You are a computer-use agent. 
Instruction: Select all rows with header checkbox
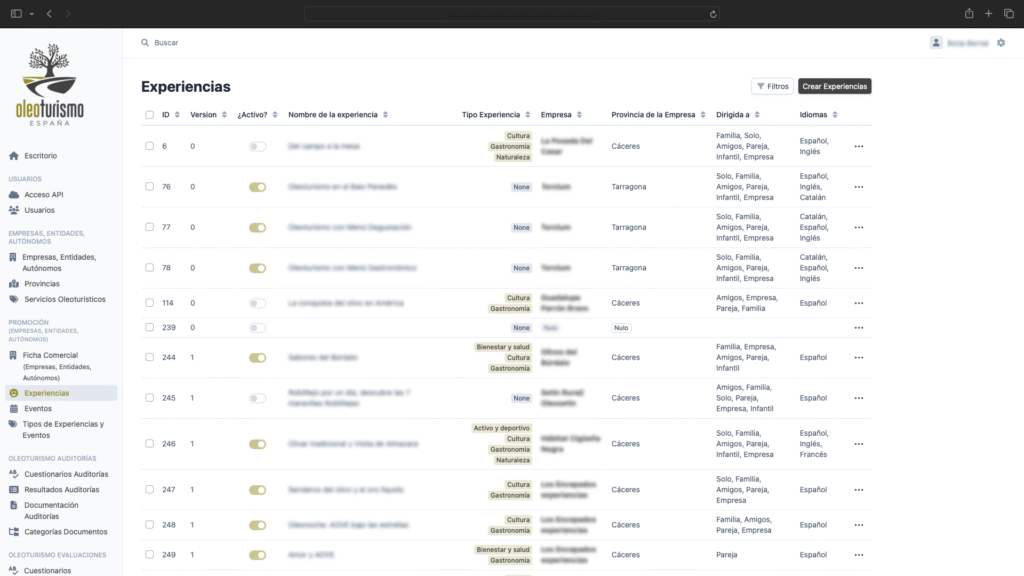[x=150, y=115]
